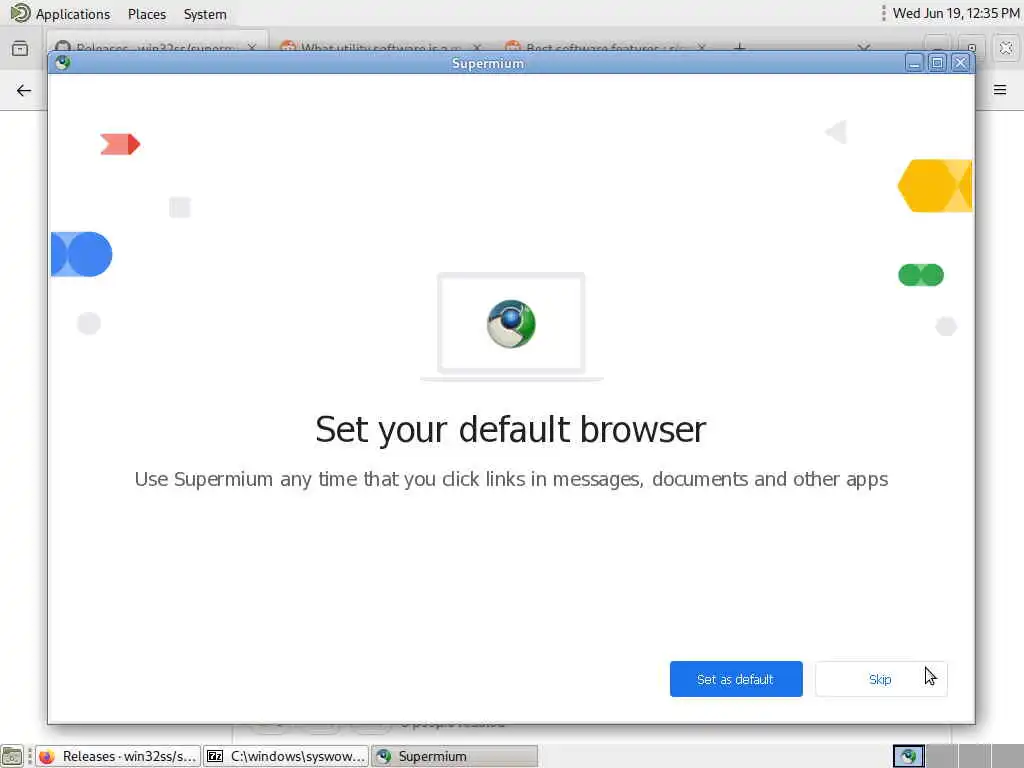Close the Supermium window
The image size is (1024, 768).
click(960, 63)
